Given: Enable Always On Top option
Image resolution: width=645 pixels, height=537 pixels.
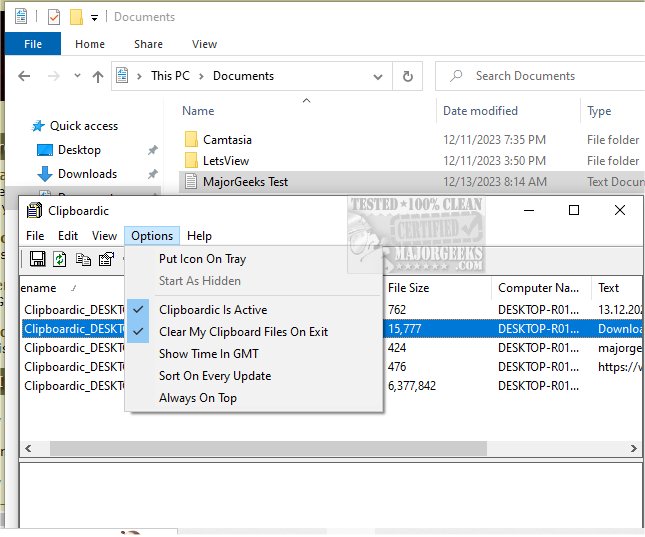Looking at the screenshot, I should tap(254, 398).
